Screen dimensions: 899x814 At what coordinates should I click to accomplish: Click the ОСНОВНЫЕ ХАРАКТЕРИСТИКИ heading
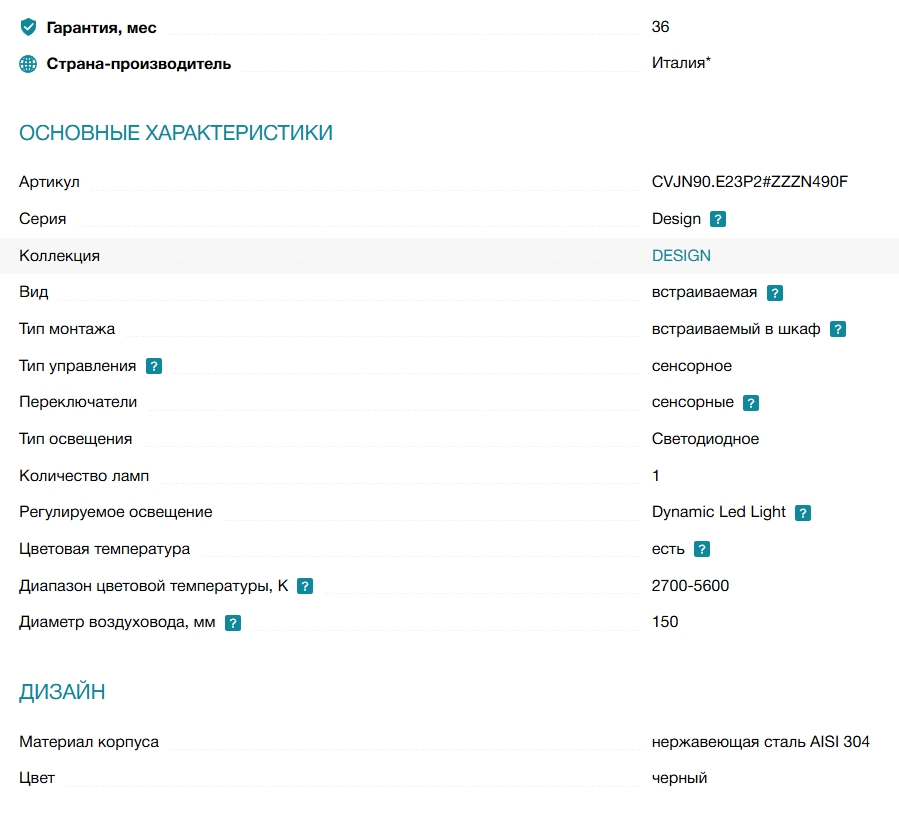point(176,132)
